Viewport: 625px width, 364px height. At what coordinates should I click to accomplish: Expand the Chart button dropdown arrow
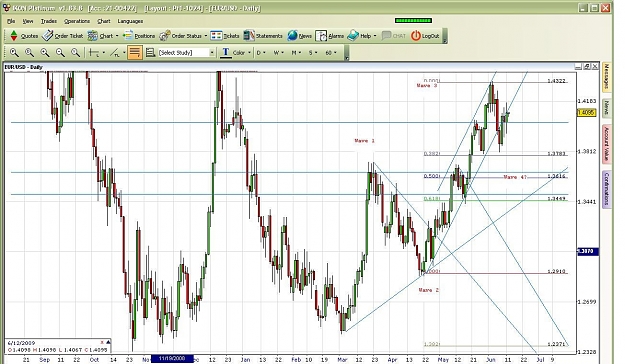coord(117,36)
